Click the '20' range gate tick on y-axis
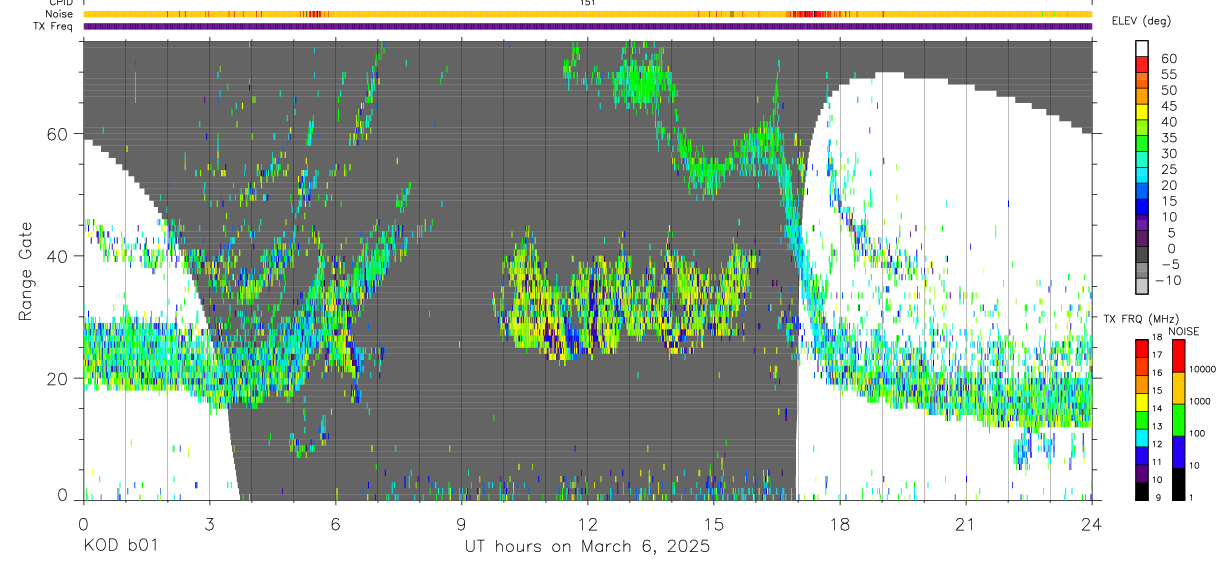The width and height of the screenshot is (1228, 567). tap(59, 377)
